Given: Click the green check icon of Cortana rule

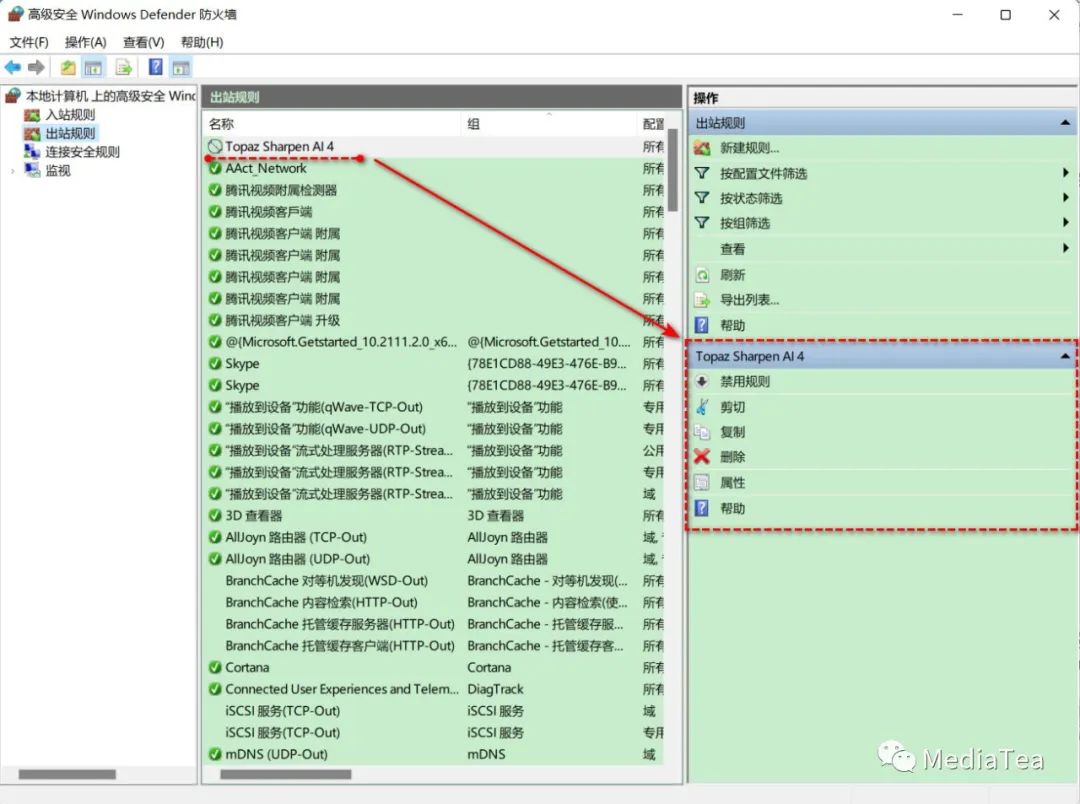Looking at the screenshot, I should pyautogui.click(x=215, y=667).
